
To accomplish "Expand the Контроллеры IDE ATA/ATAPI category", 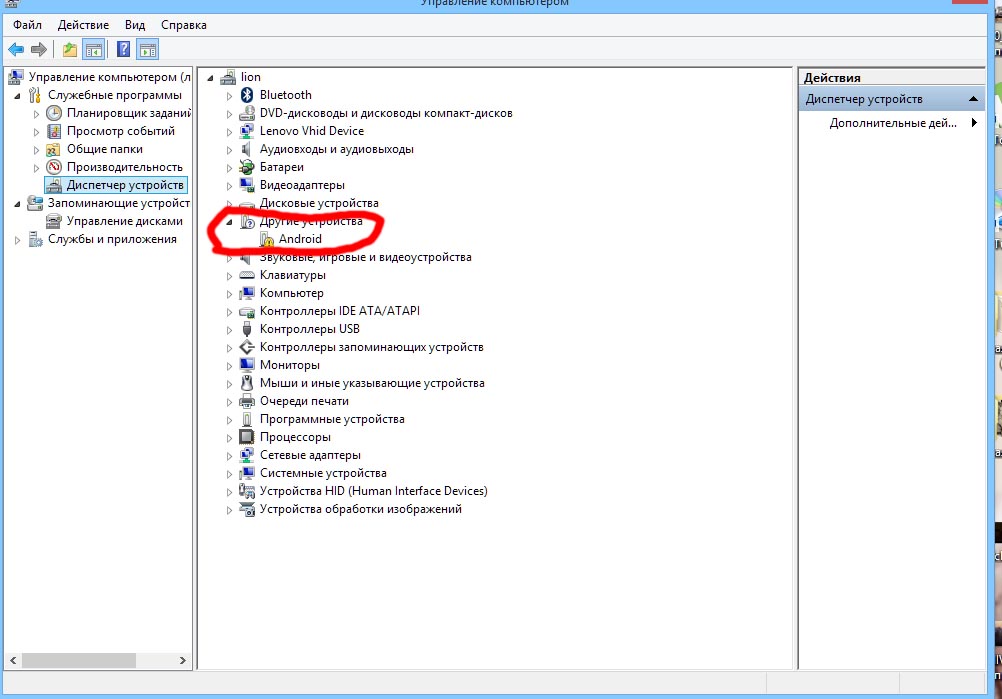I will coord(229,312).
